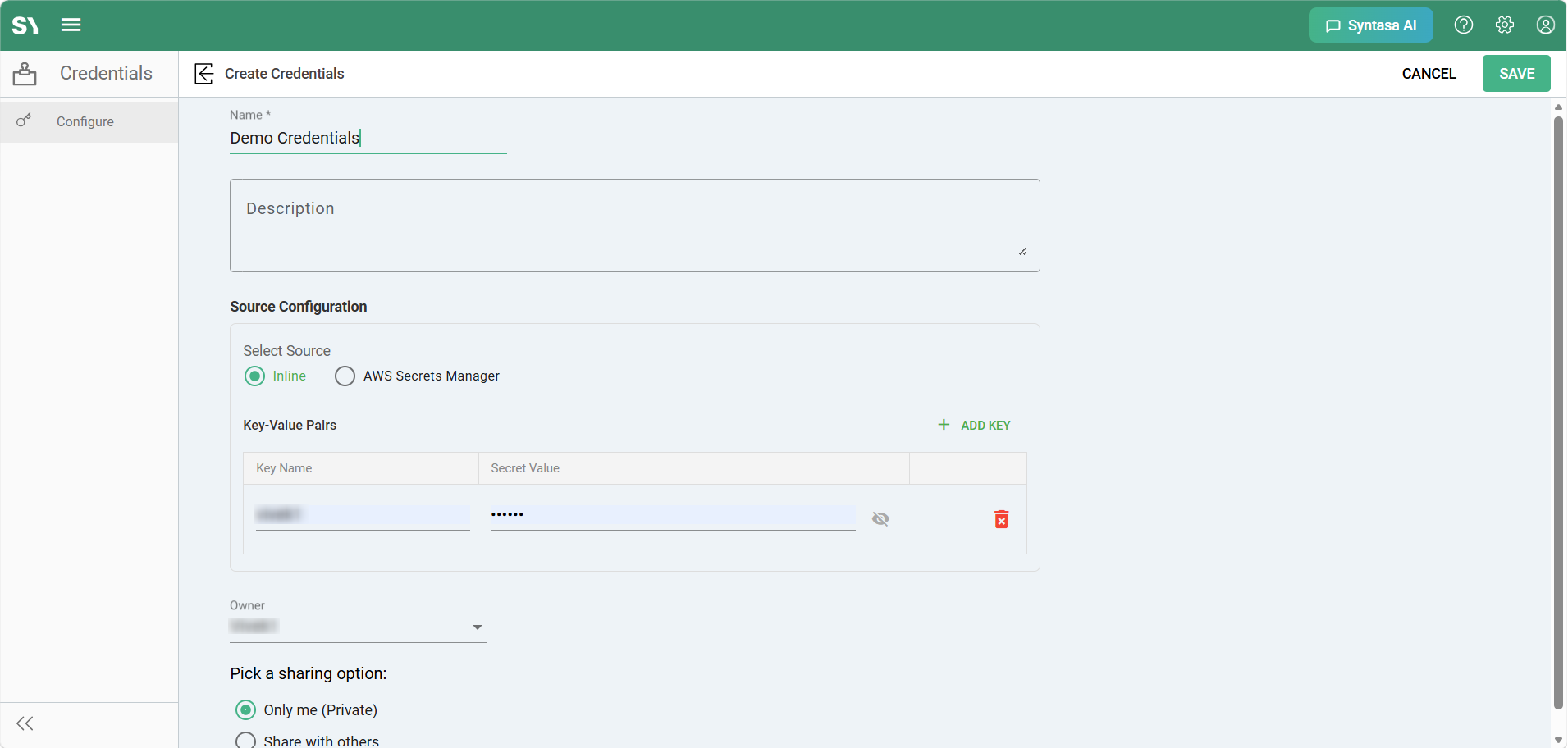
Task: Select the Inline source radio button
Action: pos(255,376)
